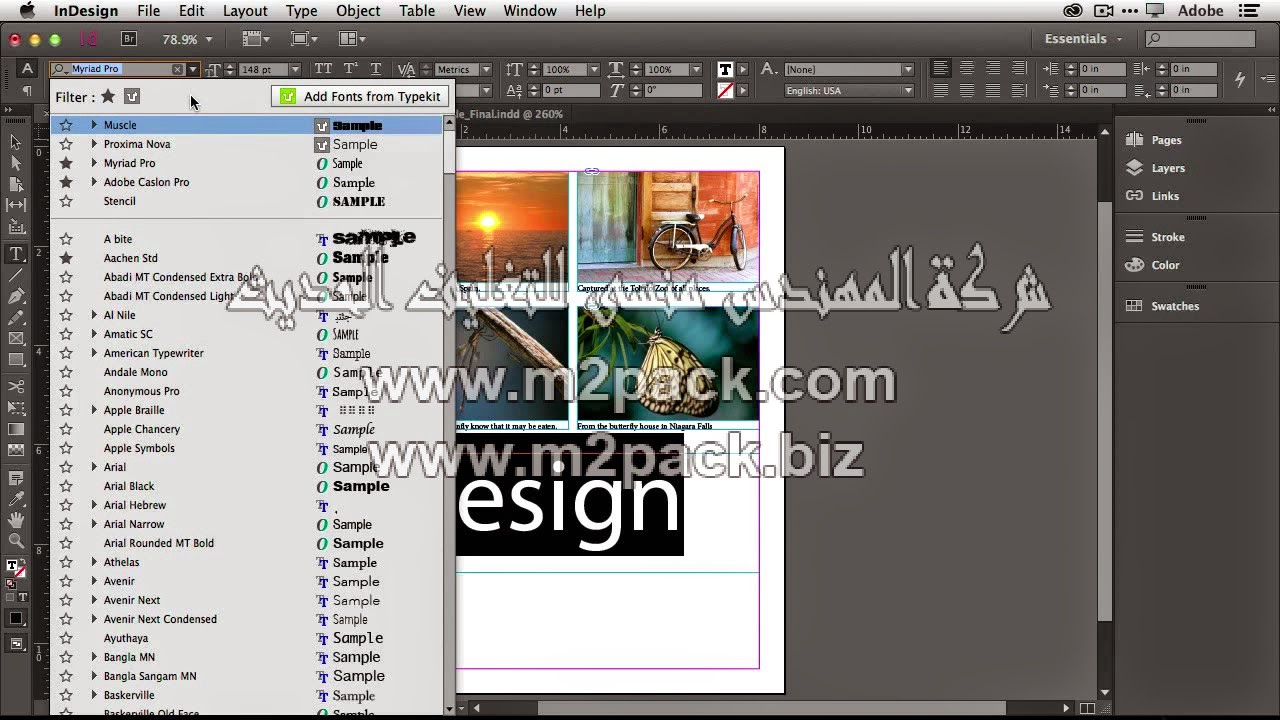This screenshot has height=720, width=1280.
Task: Open the character style [None] dropdown
Action: (908, 69)
